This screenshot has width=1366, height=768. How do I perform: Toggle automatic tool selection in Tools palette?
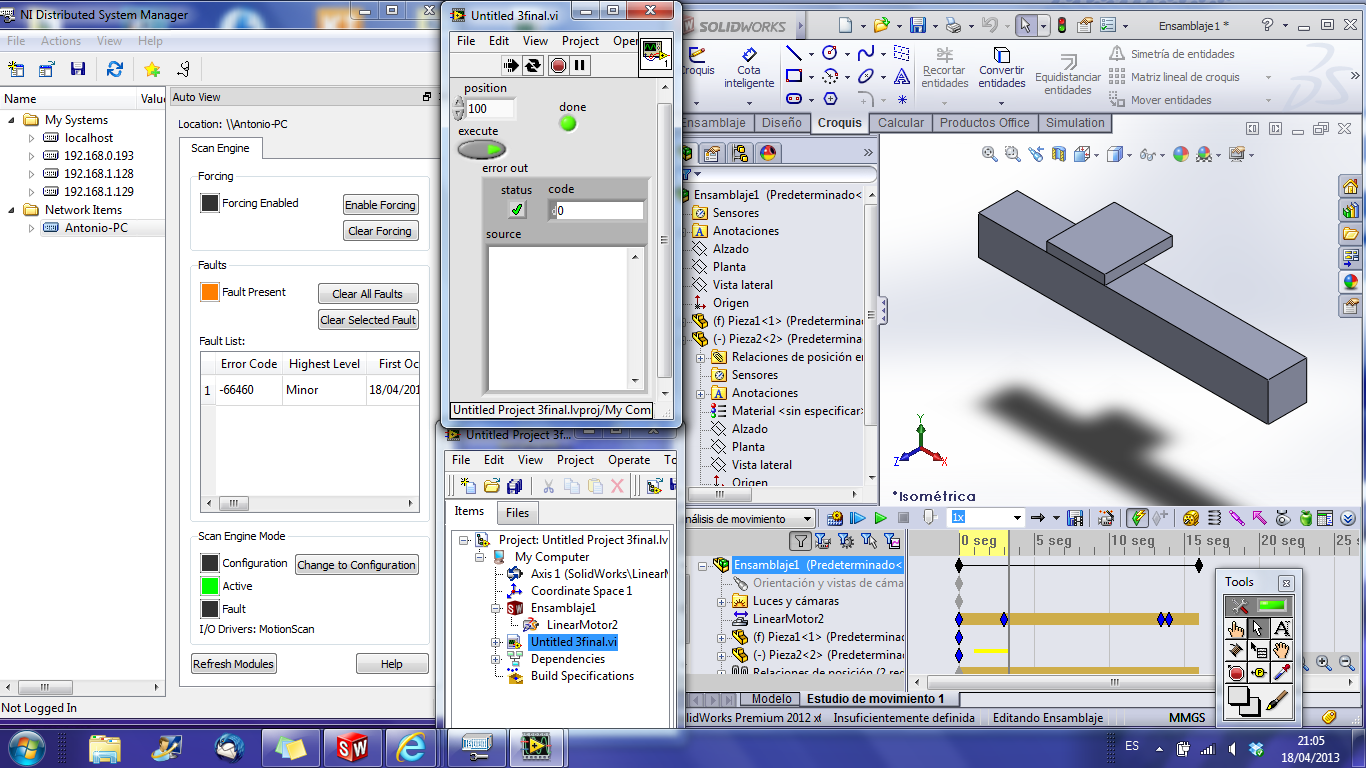point(1259,605)
